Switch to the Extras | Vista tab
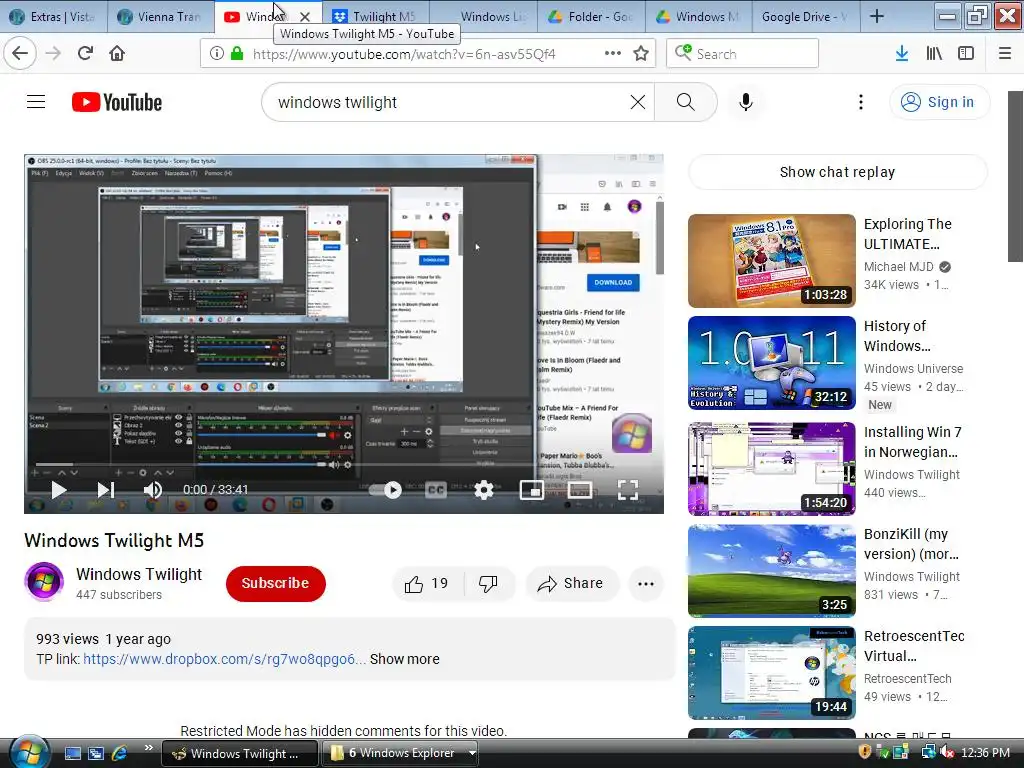This screenshot has height=768, width=1024. (x=54, y=16)
